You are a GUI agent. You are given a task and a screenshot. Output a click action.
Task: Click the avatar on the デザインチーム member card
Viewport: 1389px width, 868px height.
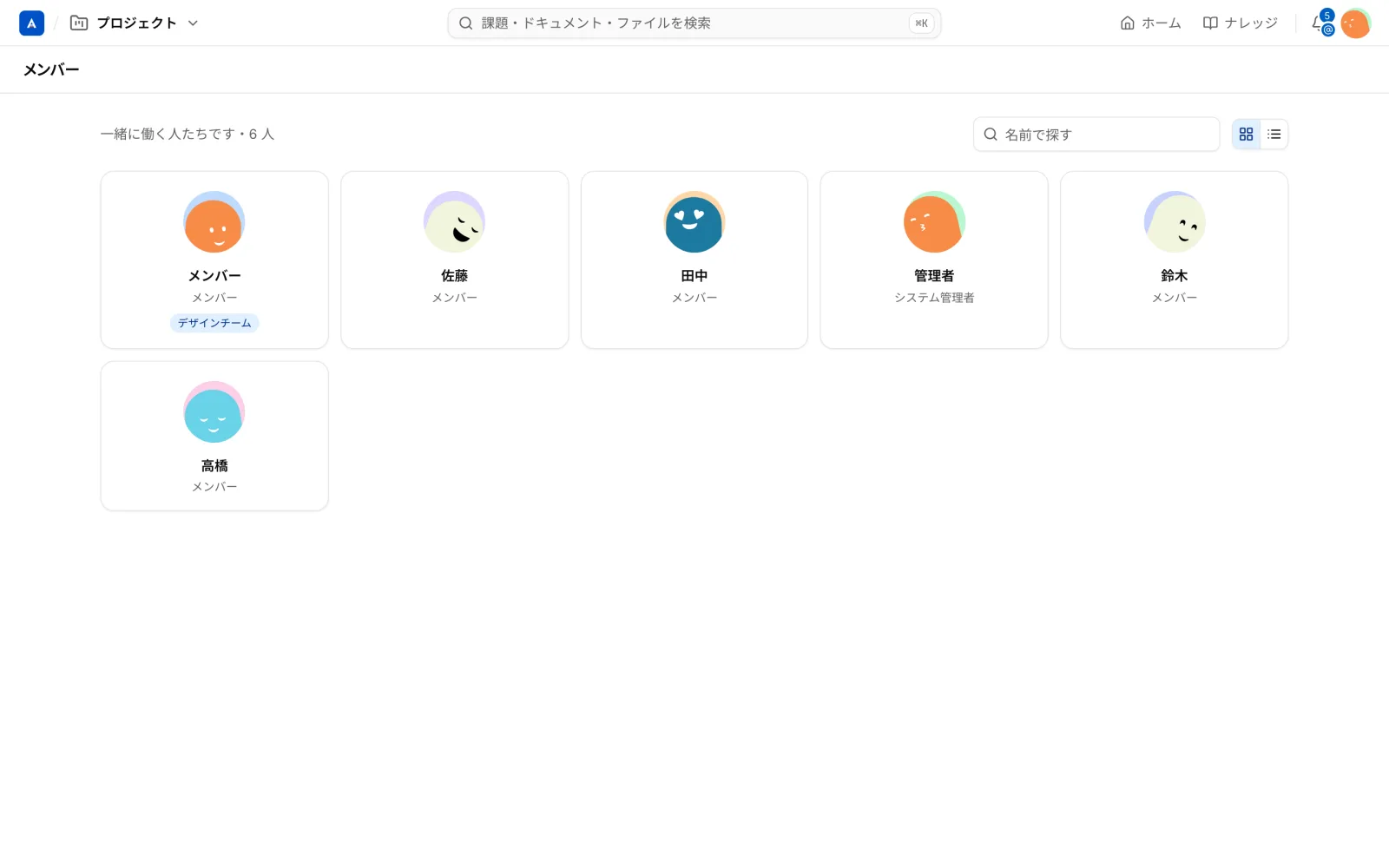click(214, 222)
